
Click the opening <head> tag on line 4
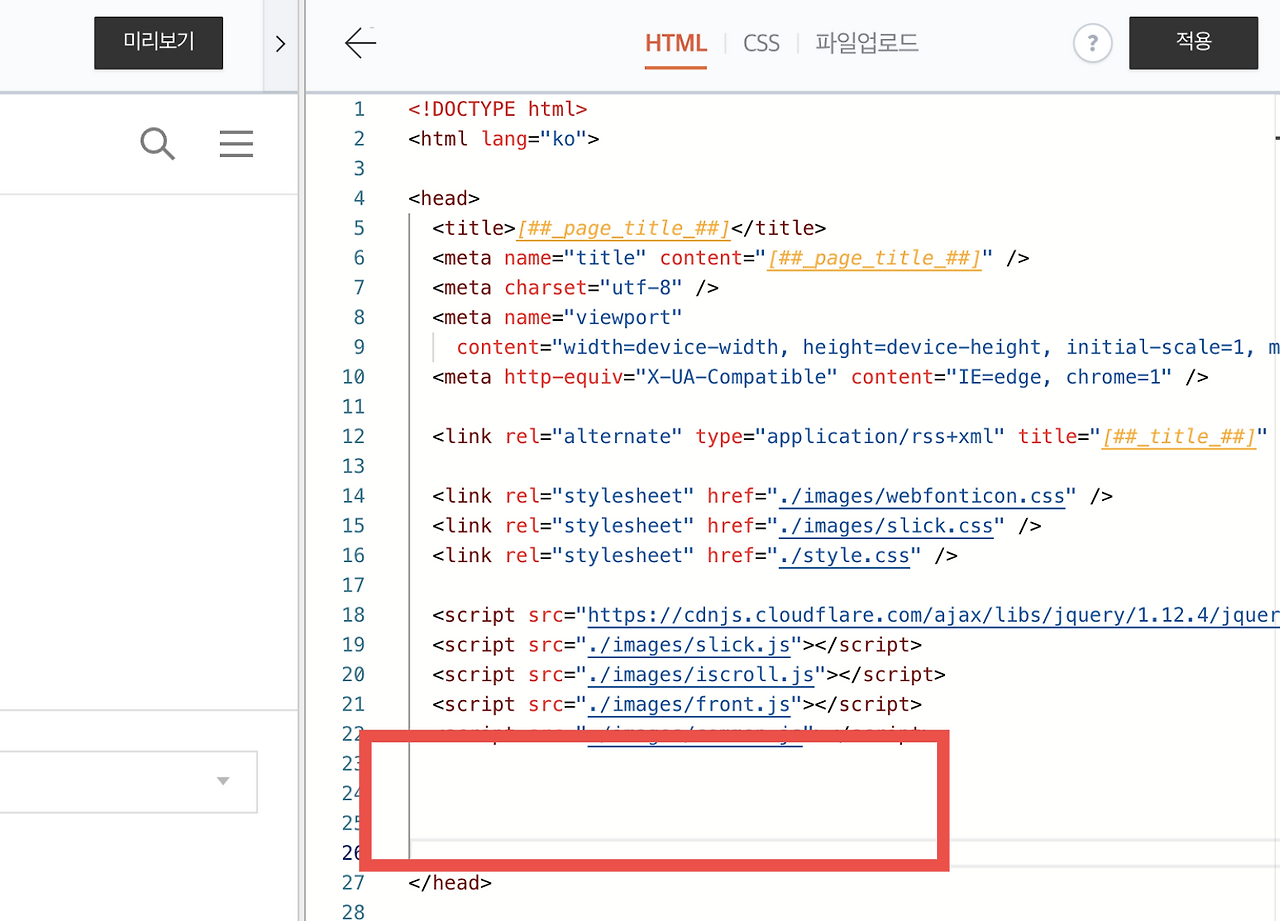(x=444, y=198)
